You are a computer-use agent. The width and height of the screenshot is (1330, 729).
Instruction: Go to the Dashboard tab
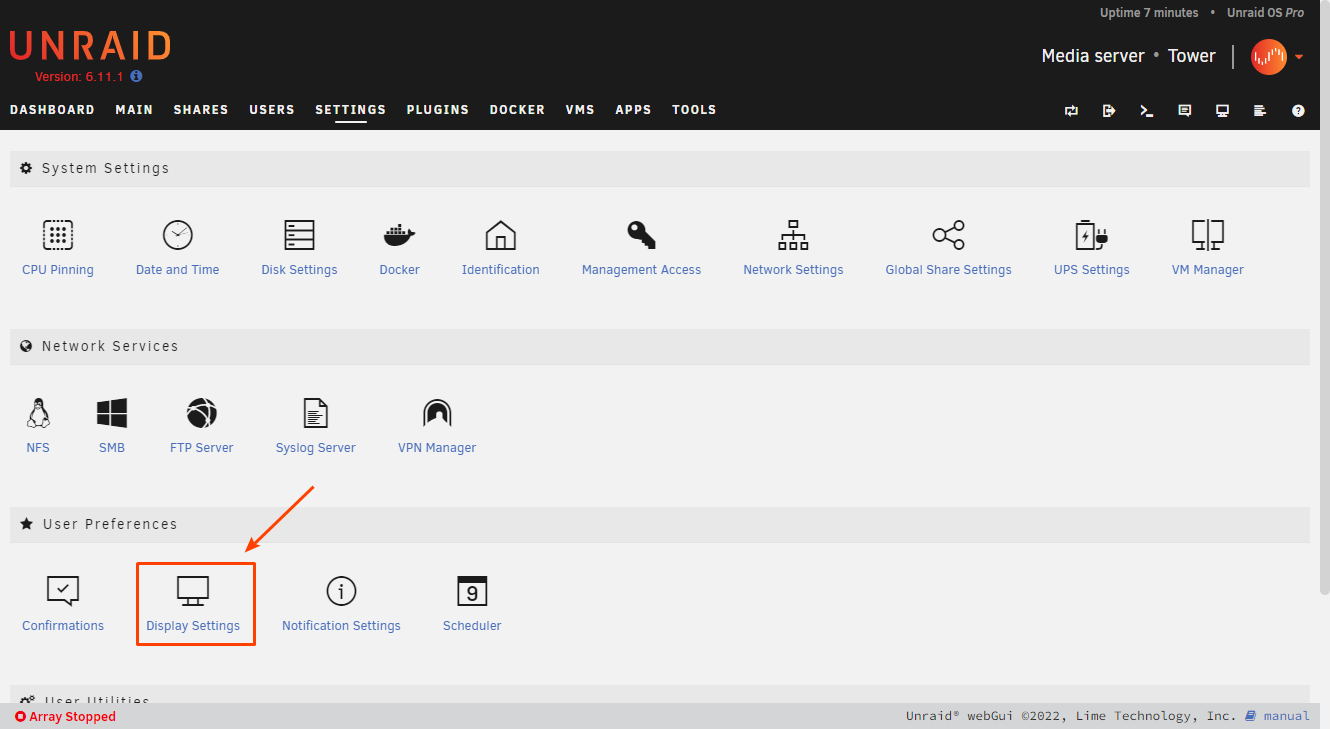(52, 110)
